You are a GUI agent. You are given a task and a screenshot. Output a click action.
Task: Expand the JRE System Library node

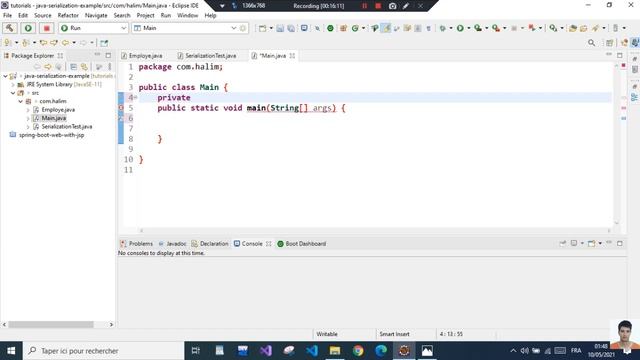tap(13, 84)
